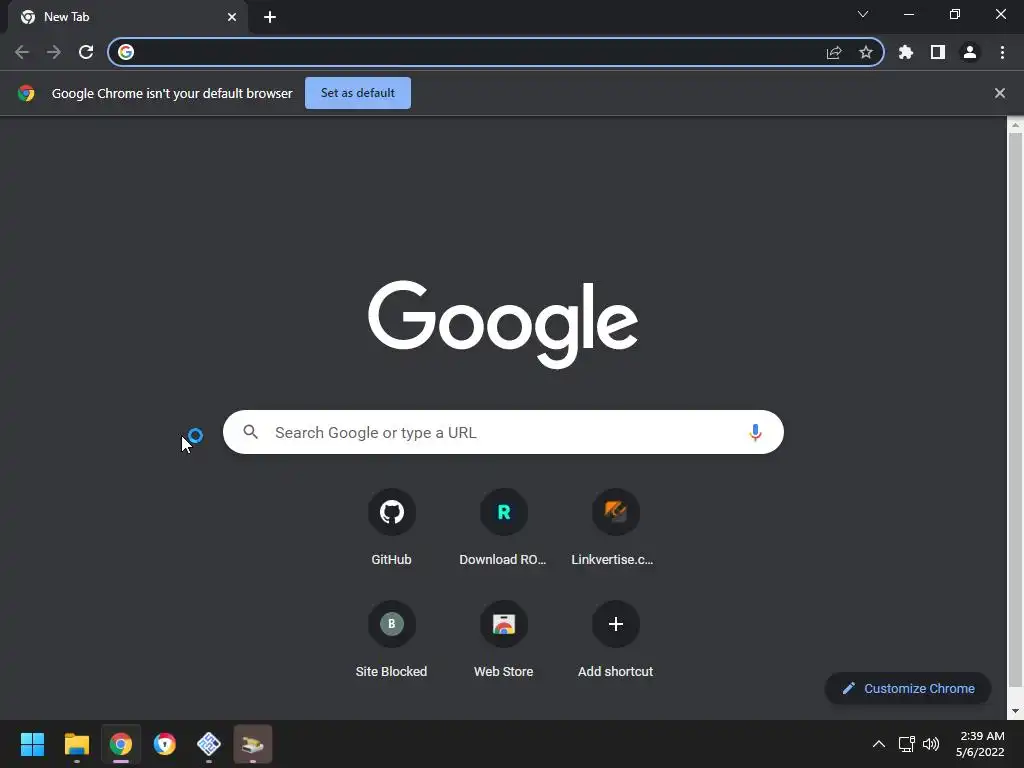Bookmark this tab with the star
Viewport: 1024px width, 768px height.
[866, 52]
